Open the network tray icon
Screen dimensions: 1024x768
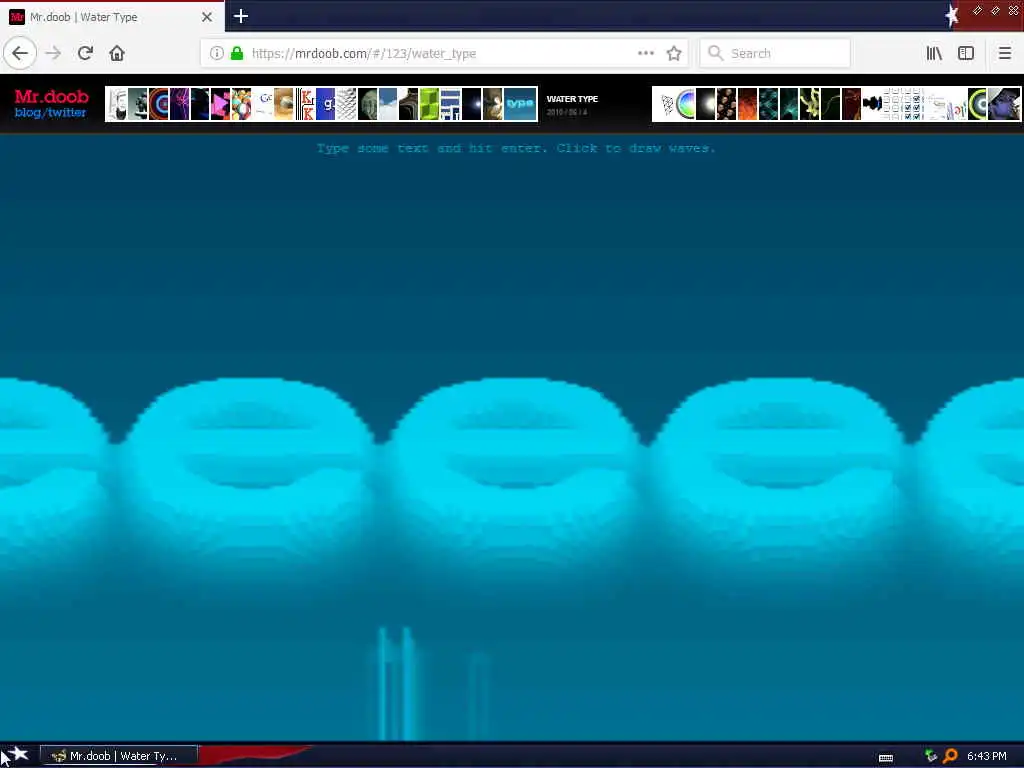pyautogui.click(x=931, y=756)
